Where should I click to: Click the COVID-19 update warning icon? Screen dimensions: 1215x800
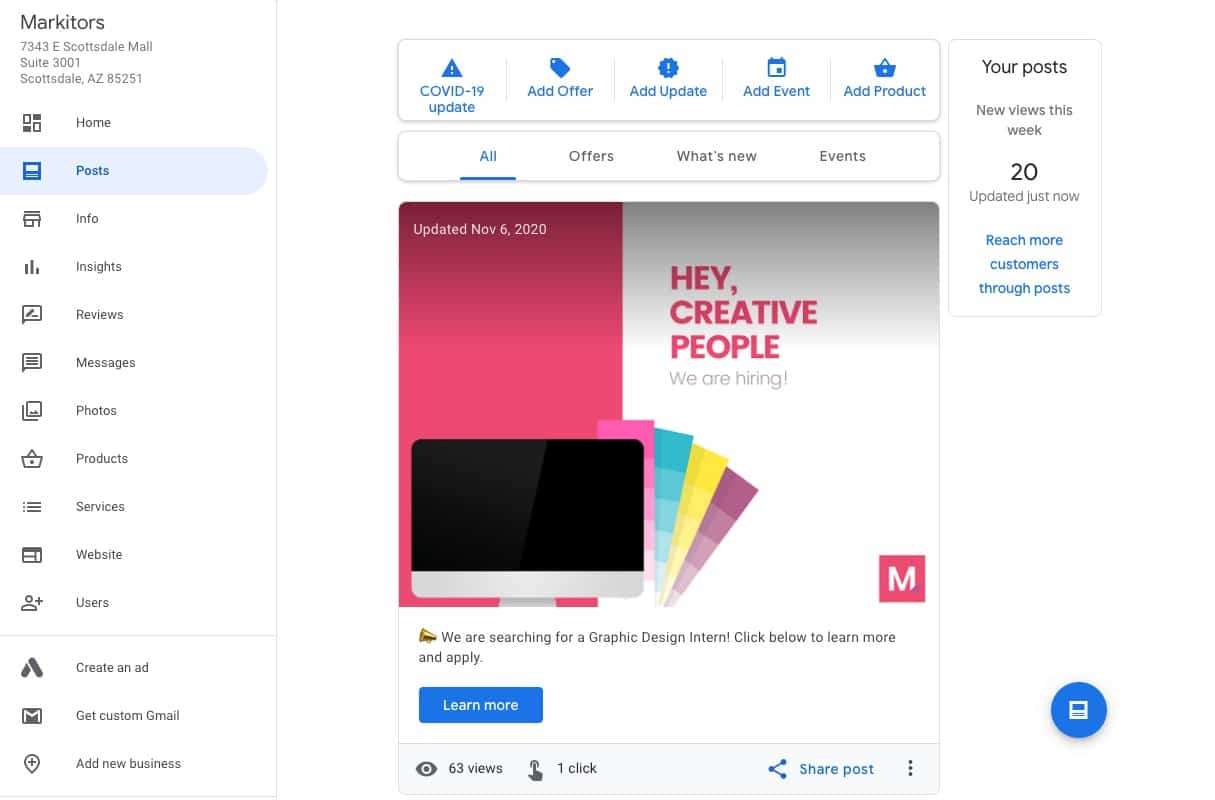tap(452, 68)
